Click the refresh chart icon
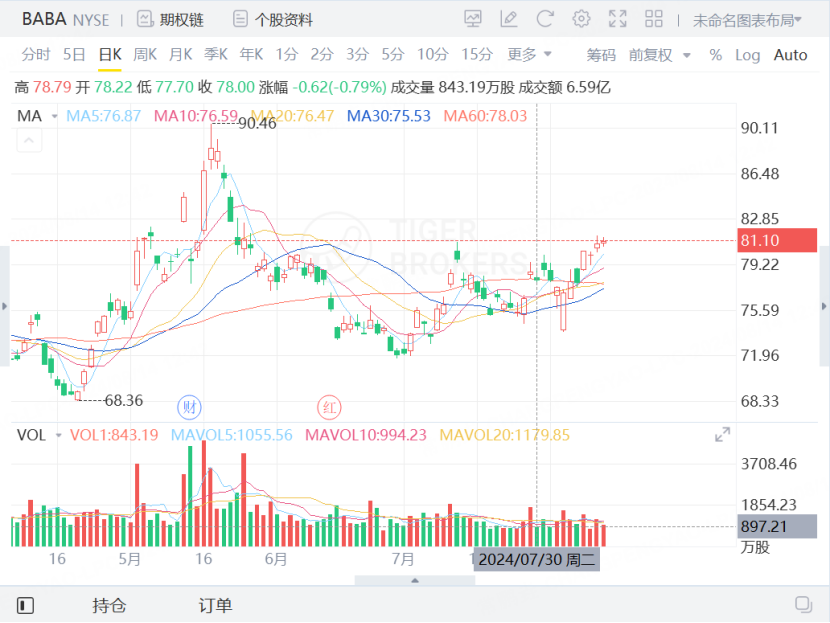The width and height of the screenshot is (830, 623). (x=545, y=19)
